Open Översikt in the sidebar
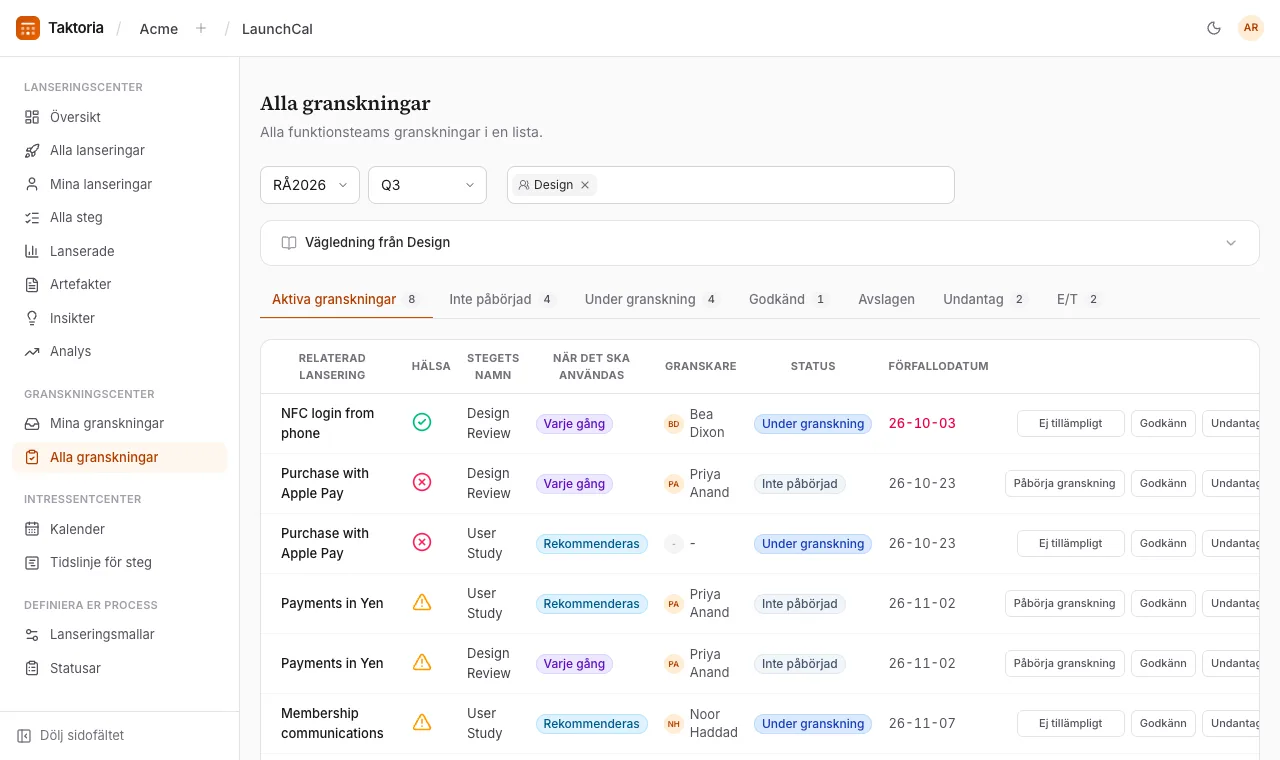Viewport: 1280px width, 760px height. [x=120, y=117]
